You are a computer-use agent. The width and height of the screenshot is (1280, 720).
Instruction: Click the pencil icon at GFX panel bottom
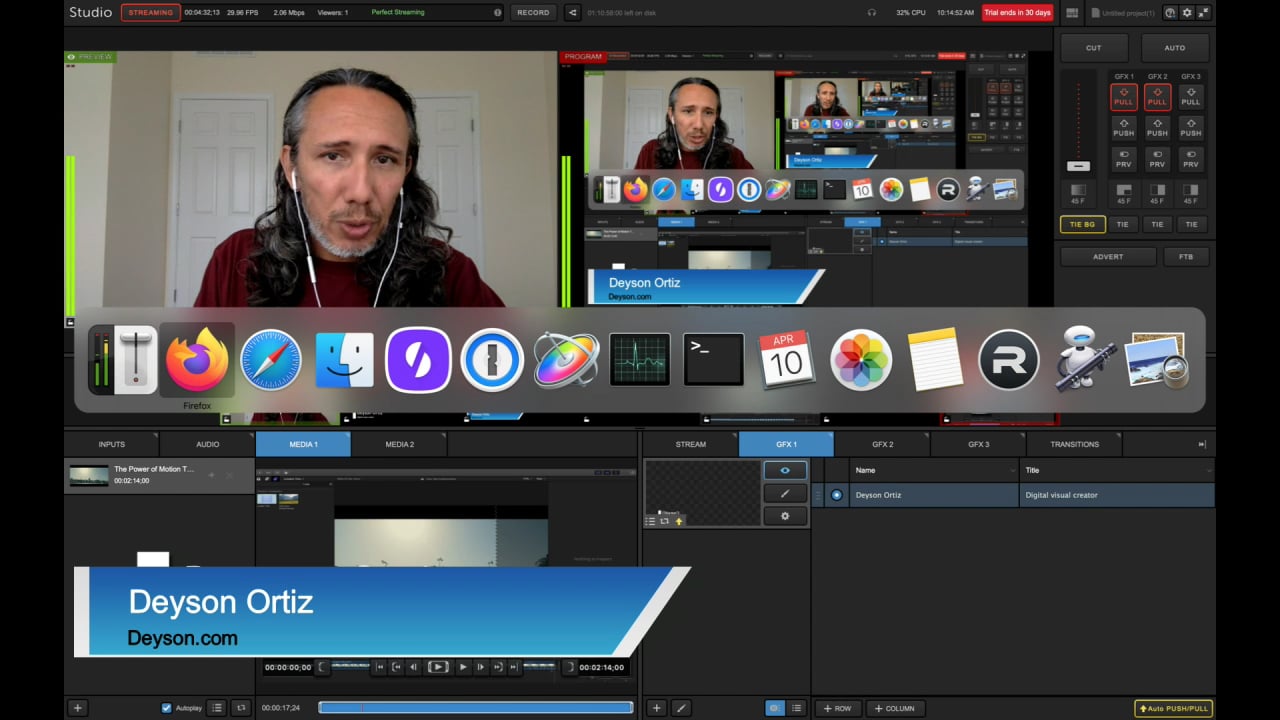point(682,708)
